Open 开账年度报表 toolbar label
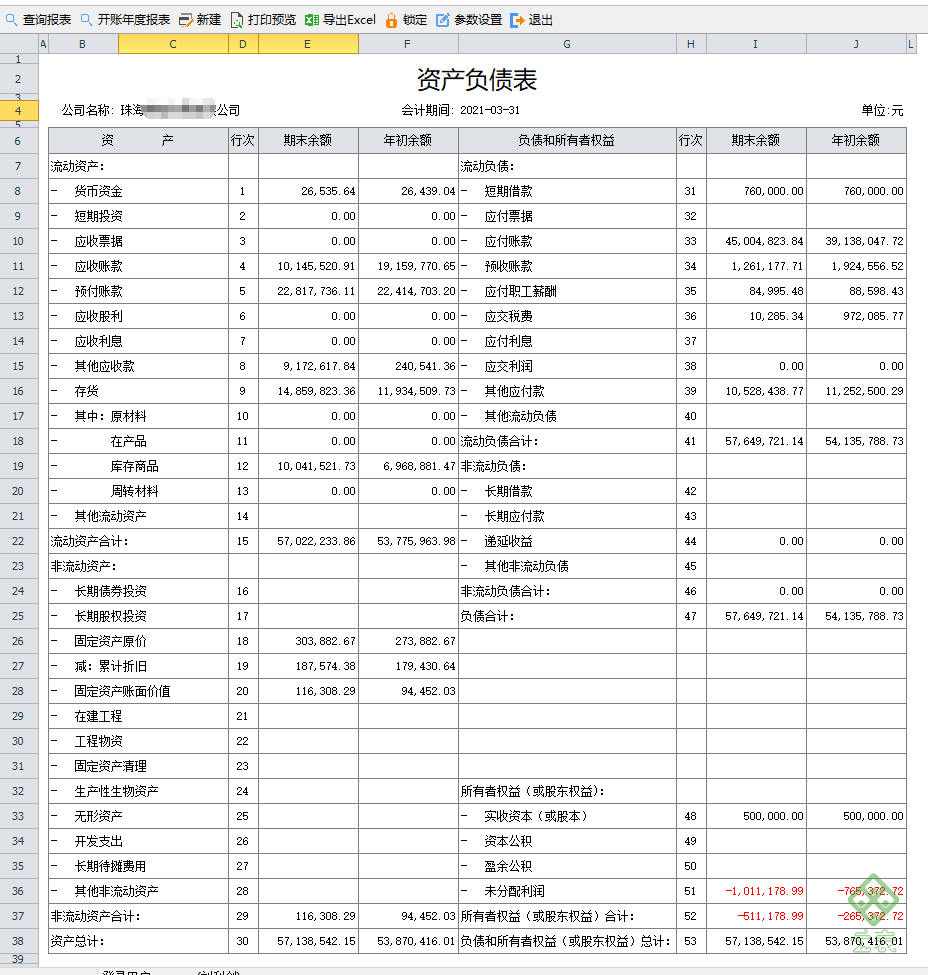Screen dimensions: 928x975 click(x=134, y=20)
